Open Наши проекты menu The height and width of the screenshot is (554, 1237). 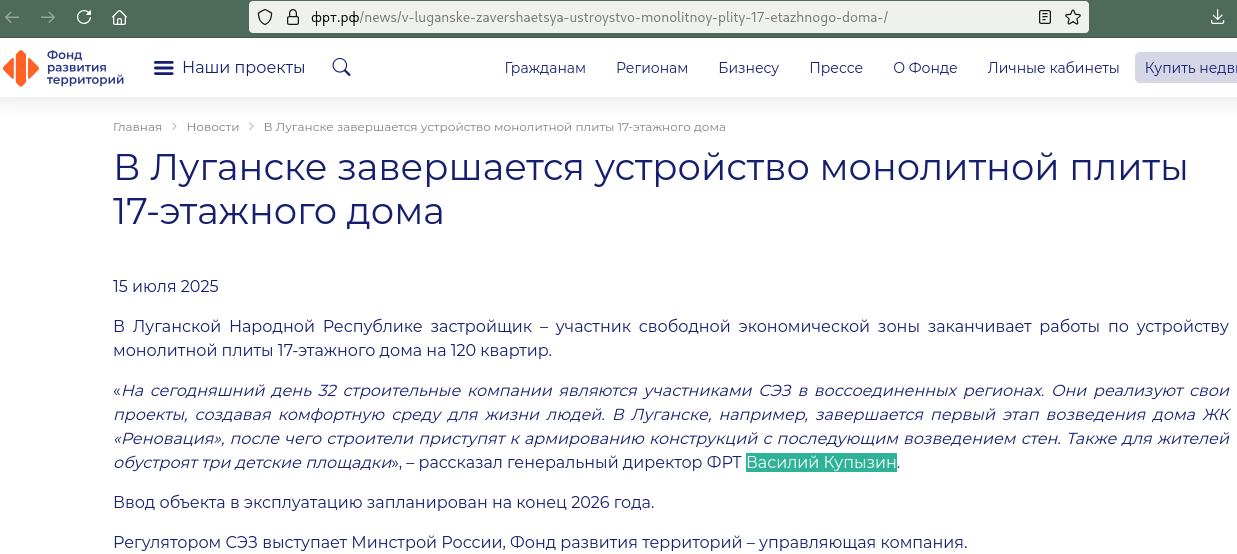[243, 68]
